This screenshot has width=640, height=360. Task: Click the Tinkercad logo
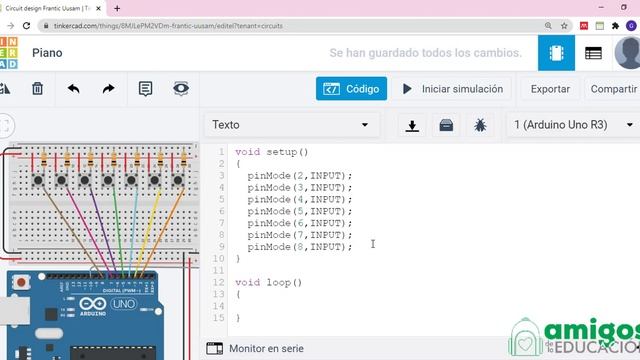9,53
